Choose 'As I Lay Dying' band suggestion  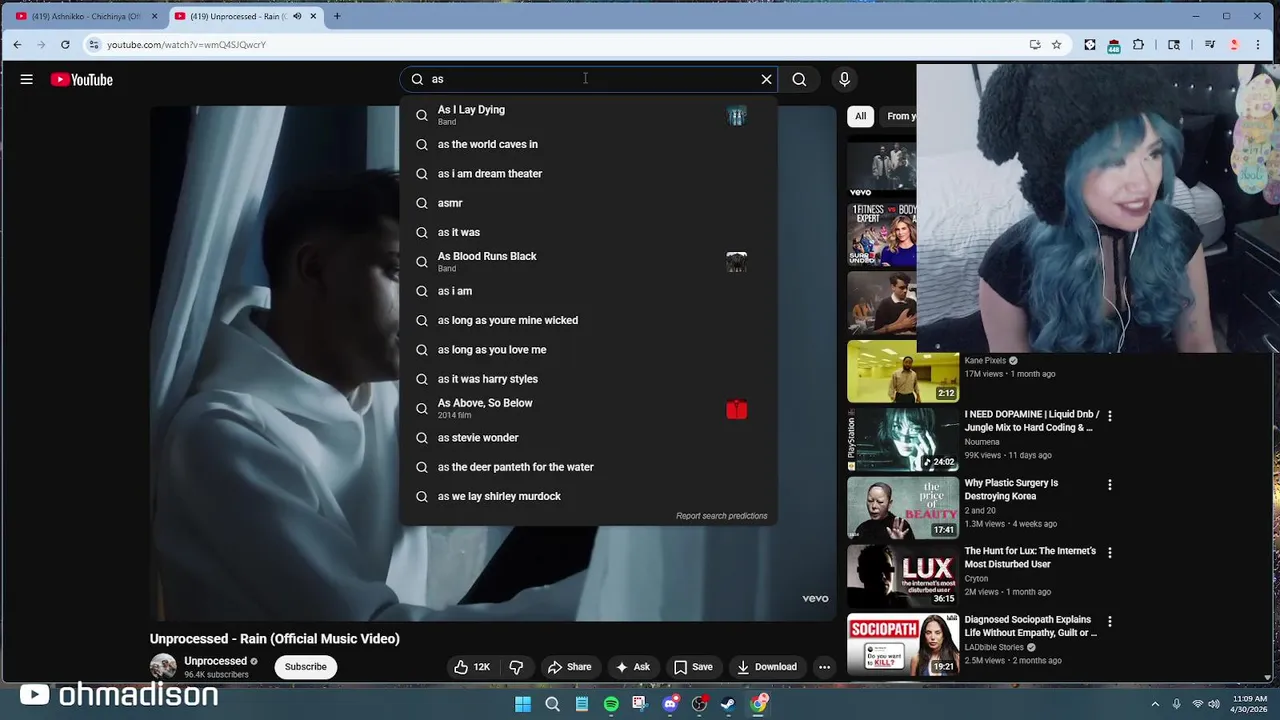click(x=588, y=115)
